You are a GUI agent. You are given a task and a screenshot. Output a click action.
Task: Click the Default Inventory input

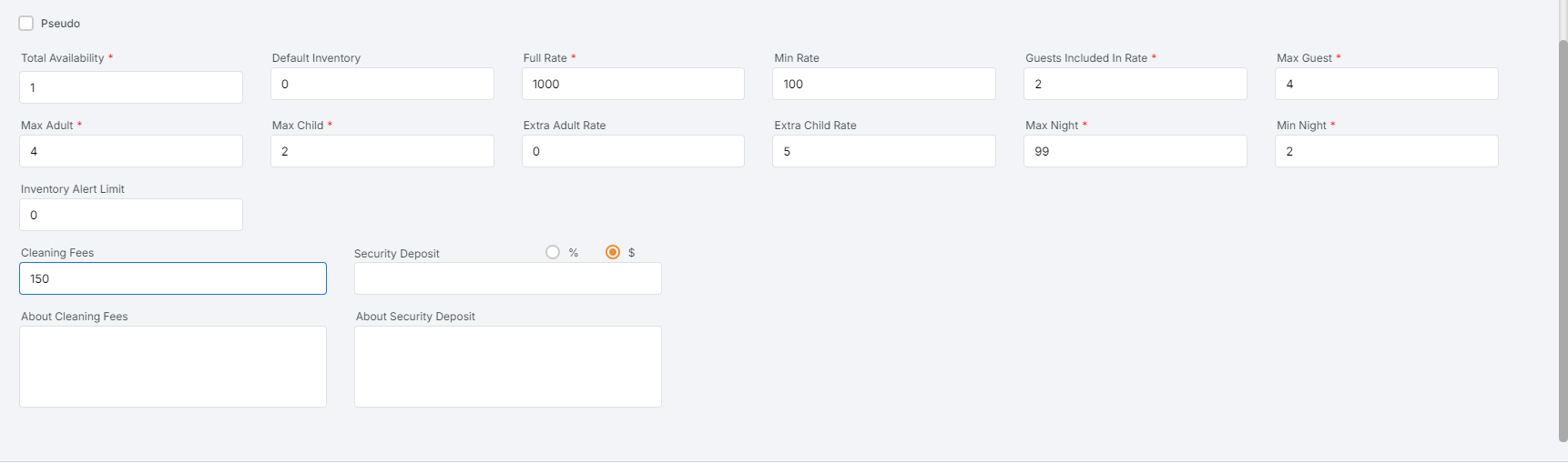(x=382, y=84)
